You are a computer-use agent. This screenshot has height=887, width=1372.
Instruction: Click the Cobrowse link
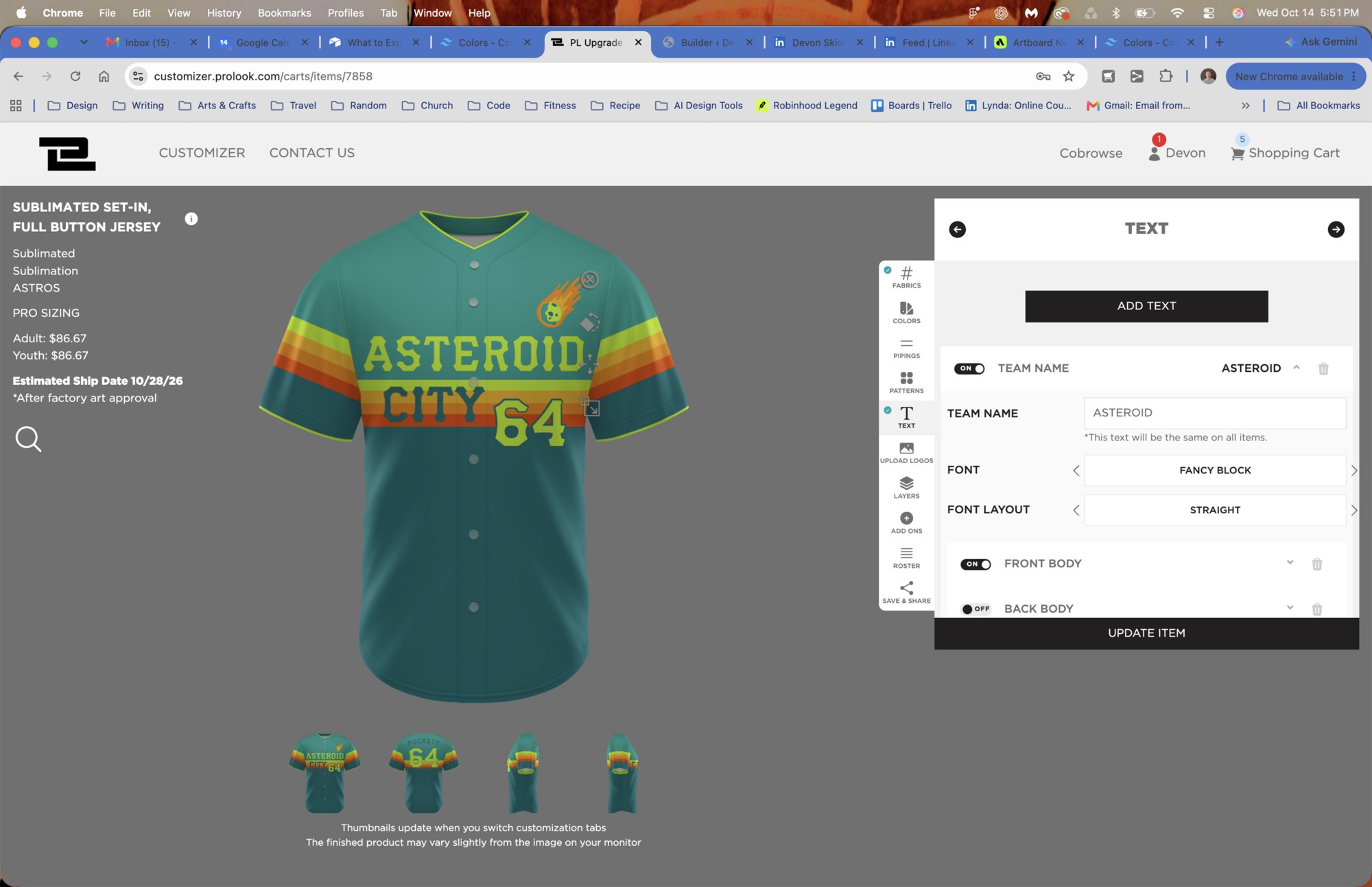[1091, 153]
